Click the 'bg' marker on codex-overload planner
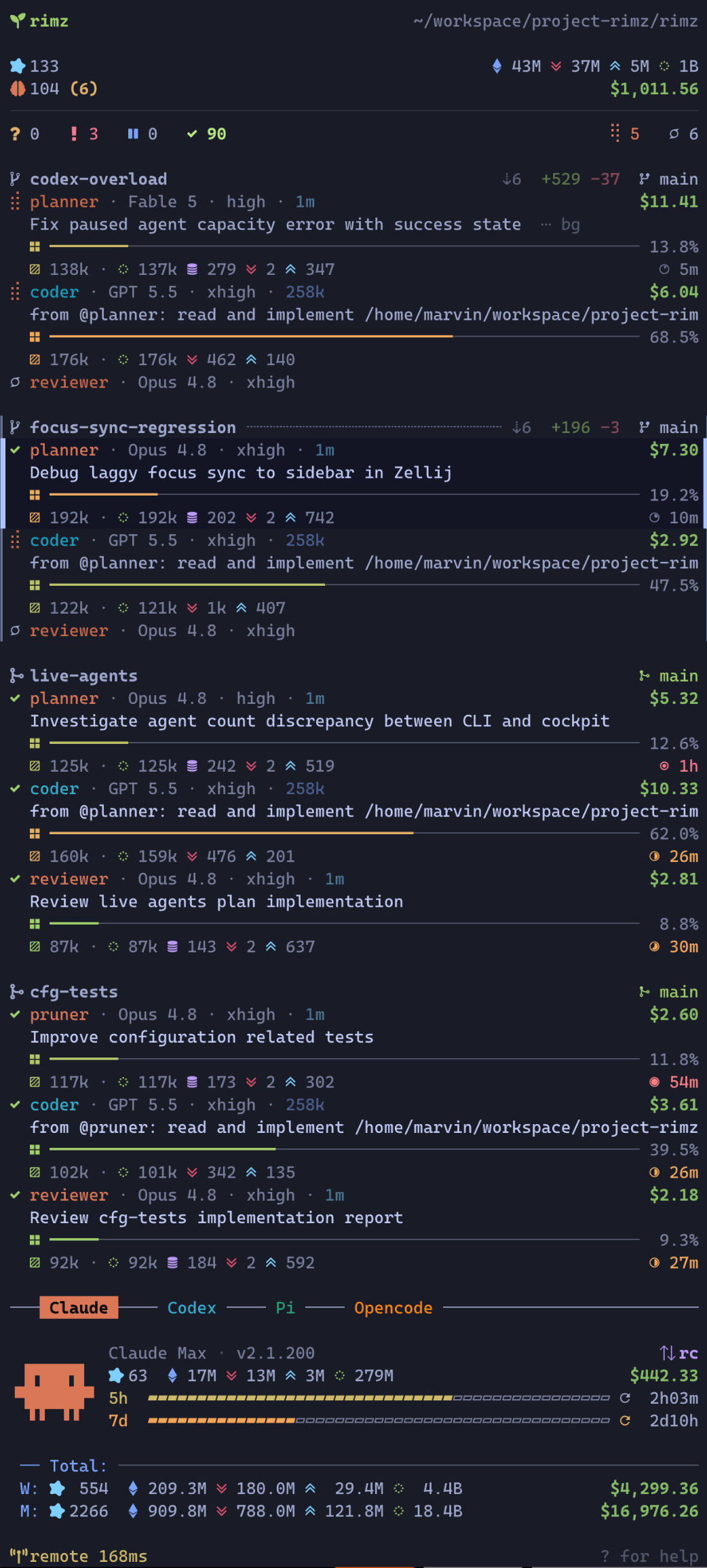The image size is (707, 1568). pyautogui.click(x=571, y=225)
